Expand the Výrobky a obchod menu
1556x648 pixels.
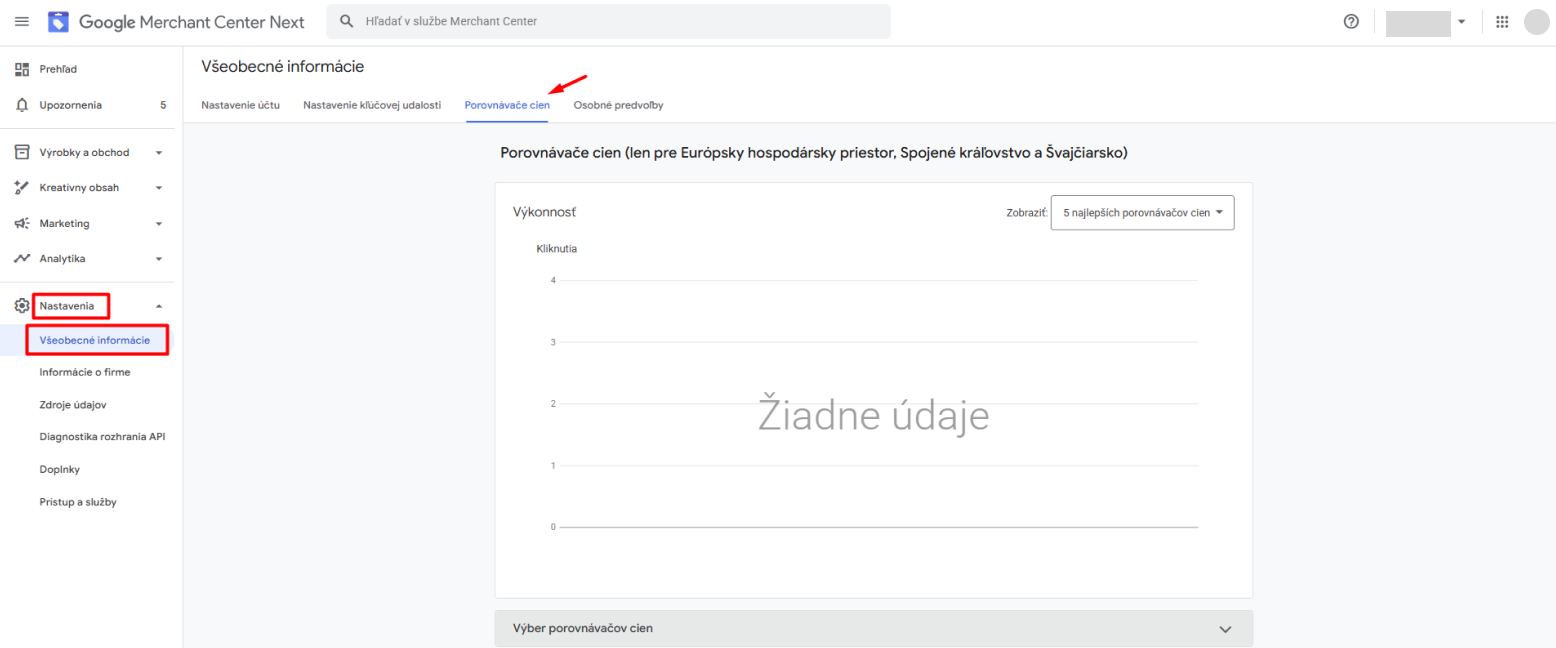pyautogui.click(x=158, y=153)
